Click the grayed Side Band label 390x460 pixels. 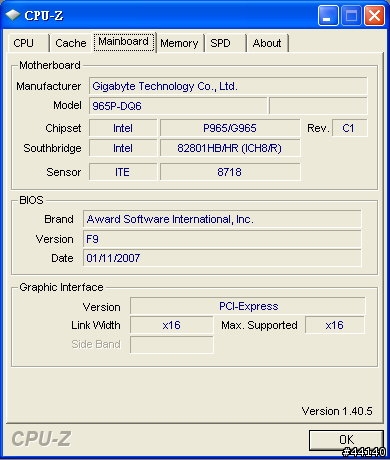click(96, 344)
